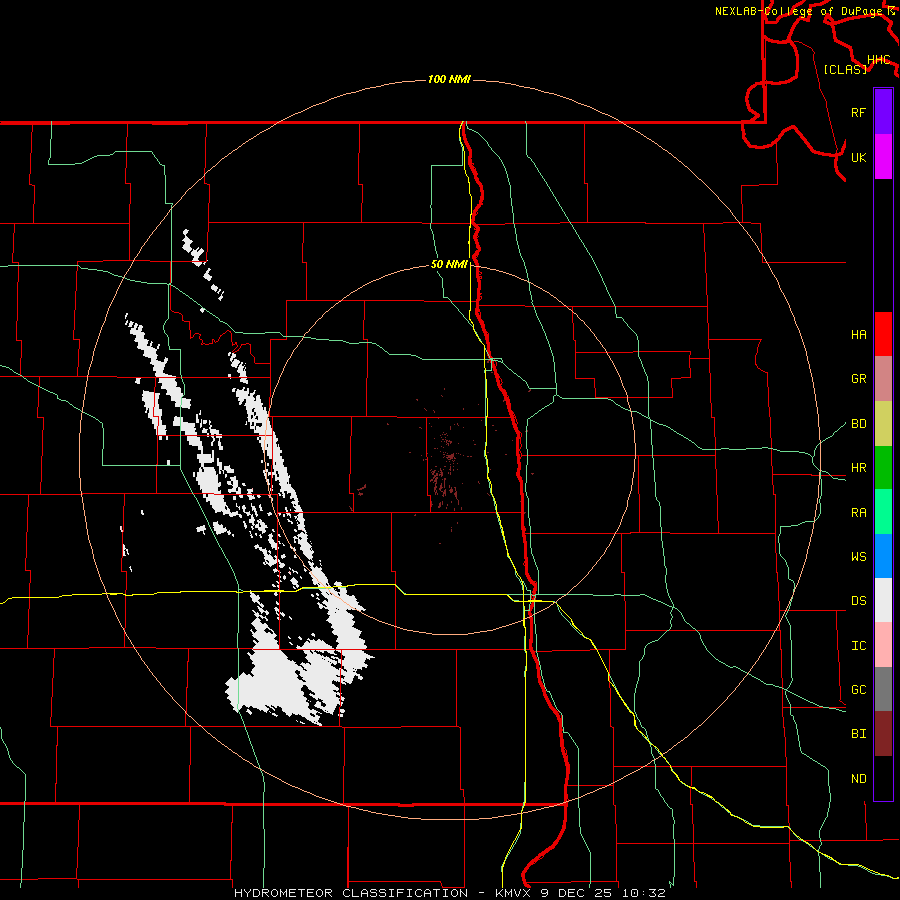
Task: Select the white DS dry snow swatch
Action: point(883,600)
